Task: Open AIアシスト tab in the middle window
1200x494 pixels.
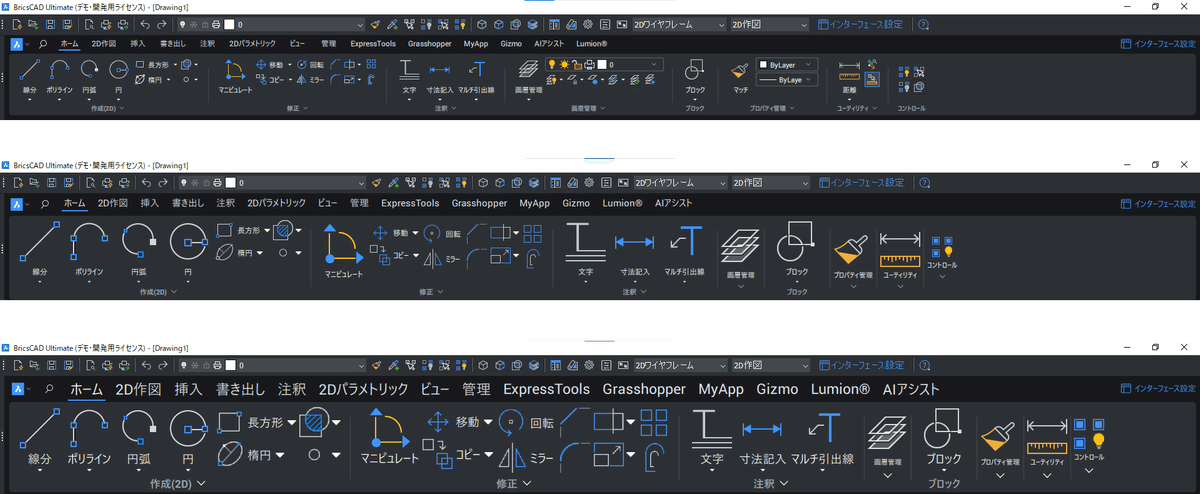Action: pos(674,203)
